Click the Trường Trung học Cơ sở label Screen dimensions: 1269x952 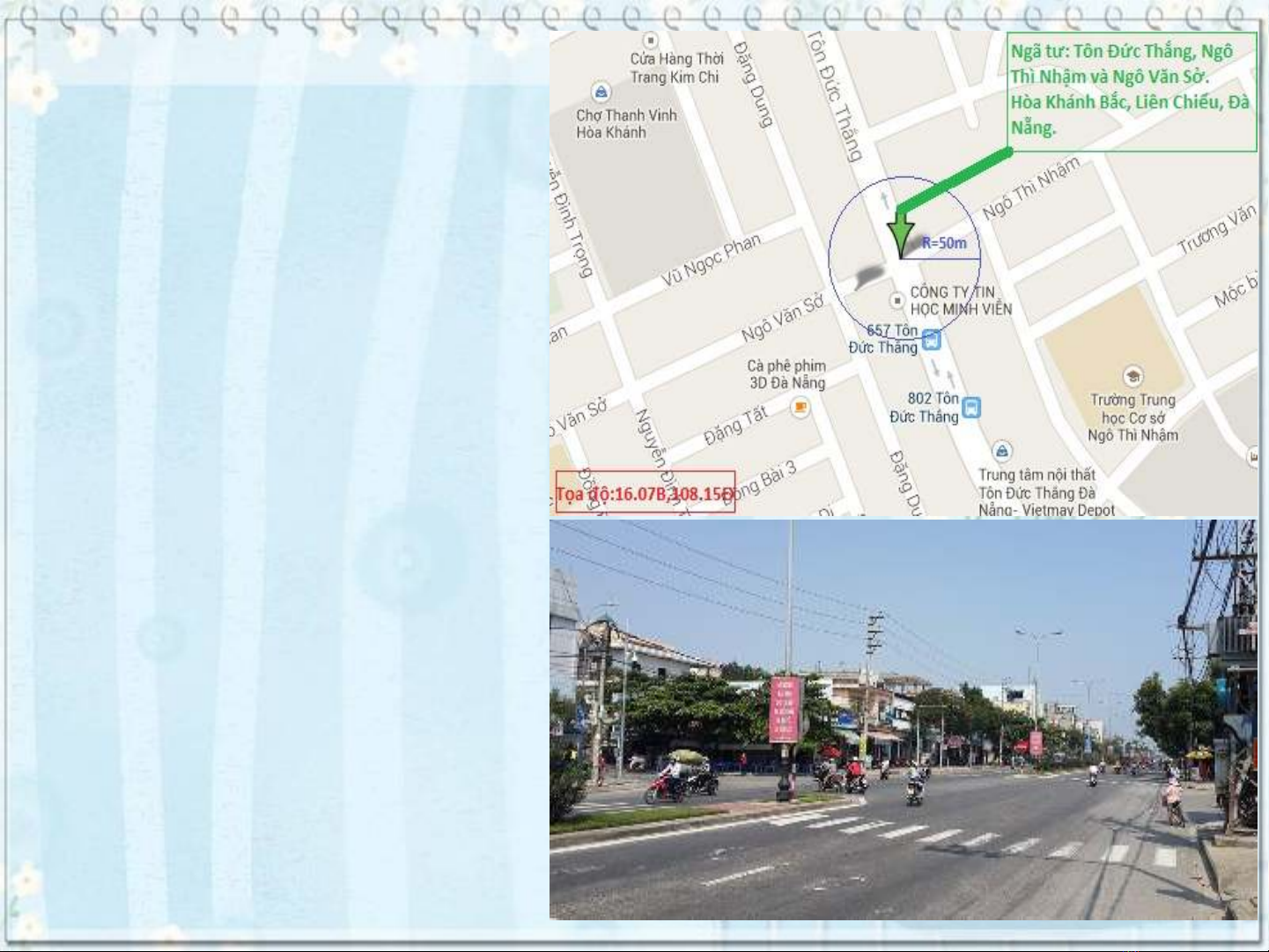[1133, 417]
